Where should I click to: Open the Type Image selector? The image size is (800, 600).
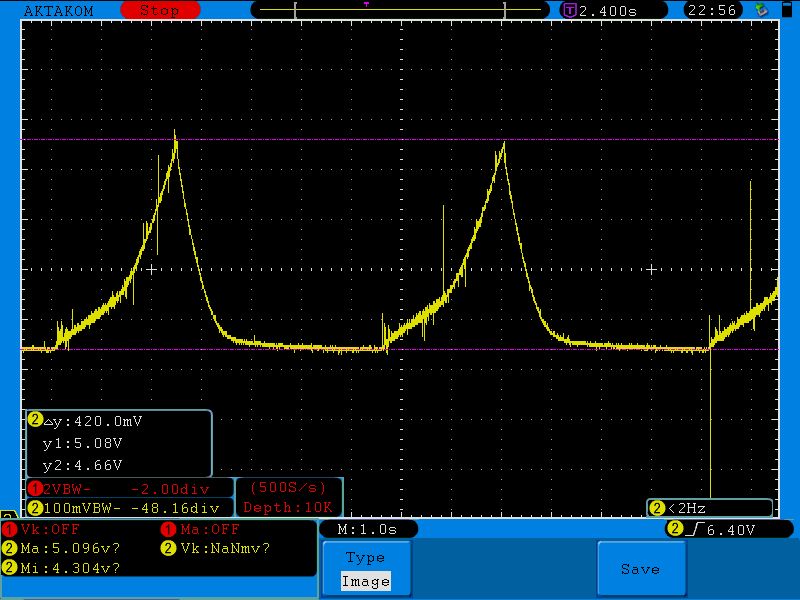[365, 570]
